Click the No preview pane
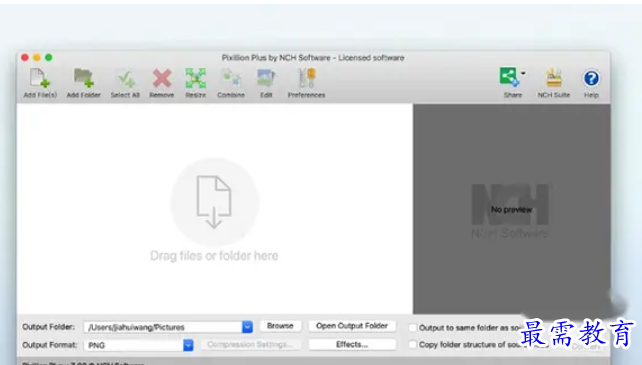 511,209
